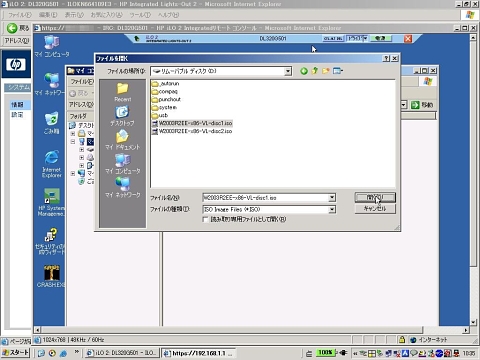Select W2003R2EE-x86-VL-disc2.iso file
The width and height of the screenshot is (480, 360).
pyautogui.click(x=192, y=131)
